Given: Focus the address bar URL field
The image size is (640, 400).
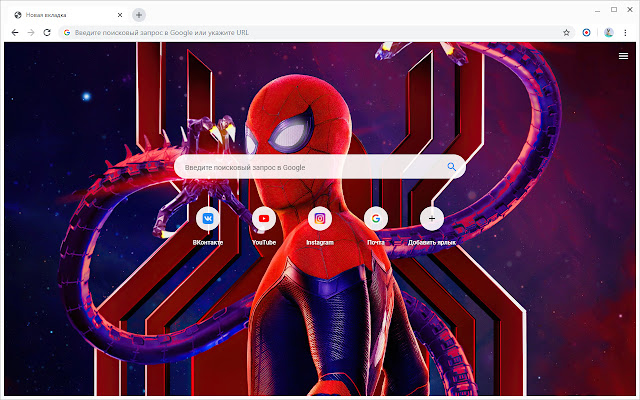Looking at the screenshot, I should [317, 33].
